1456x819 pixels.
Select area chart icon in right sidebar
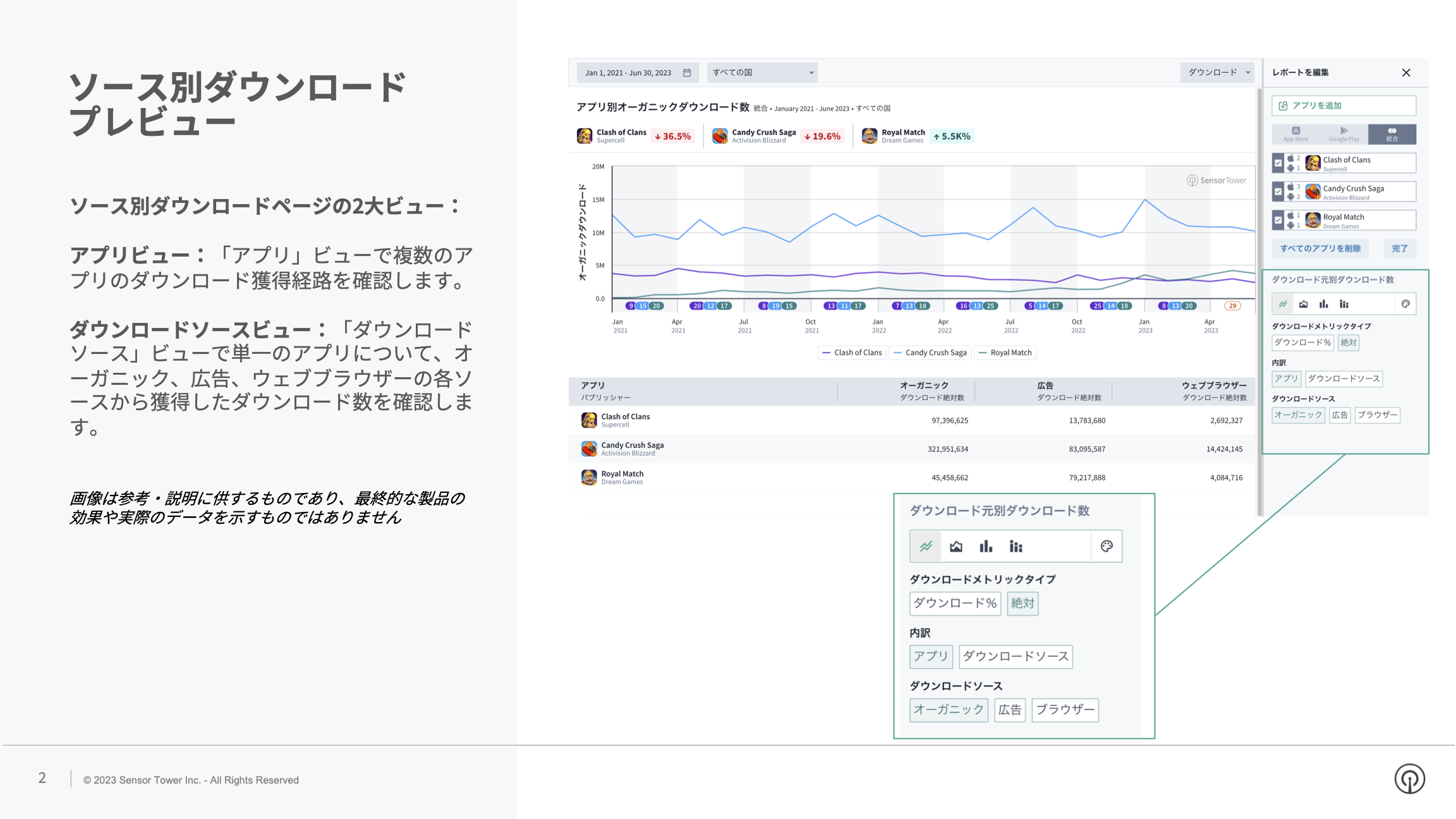tap(1303, 304)
